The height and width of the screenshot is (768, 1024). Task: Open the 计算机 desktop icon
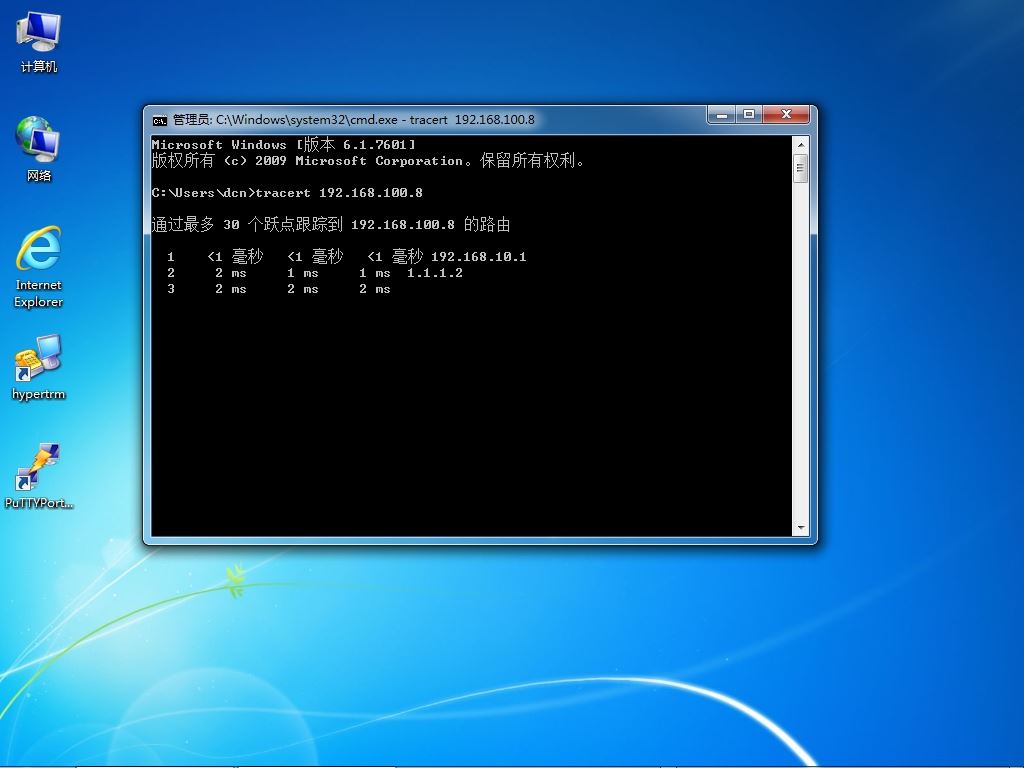point(39,42)
